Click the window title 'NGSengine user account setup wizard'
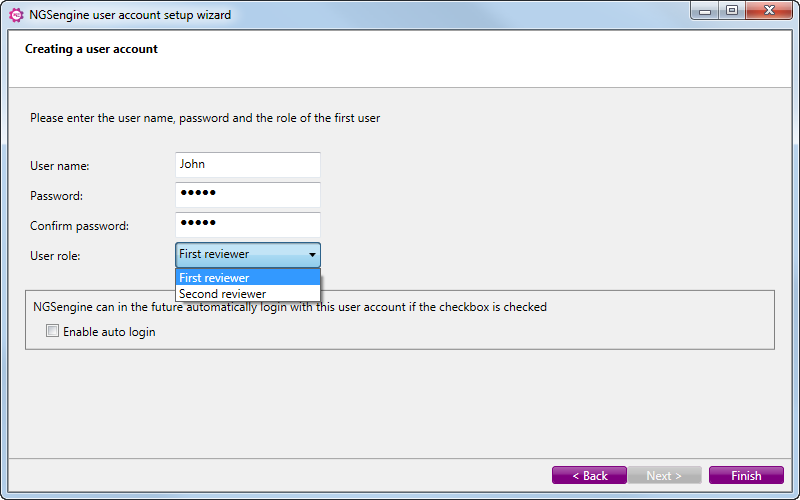Viewport: 800px width, 500px height. pyautogui.click(x=130, y=15)
